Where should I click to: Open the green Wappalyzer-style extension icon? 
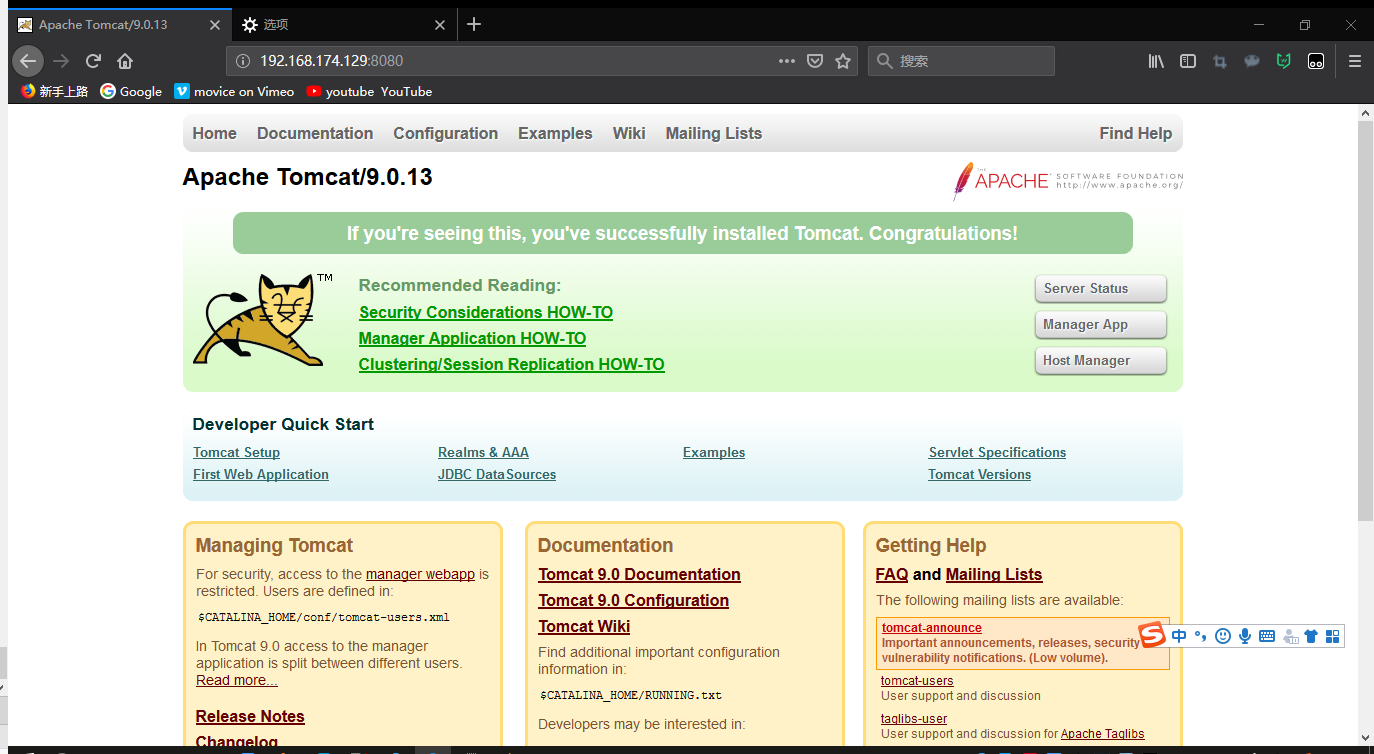point(1284,61)
